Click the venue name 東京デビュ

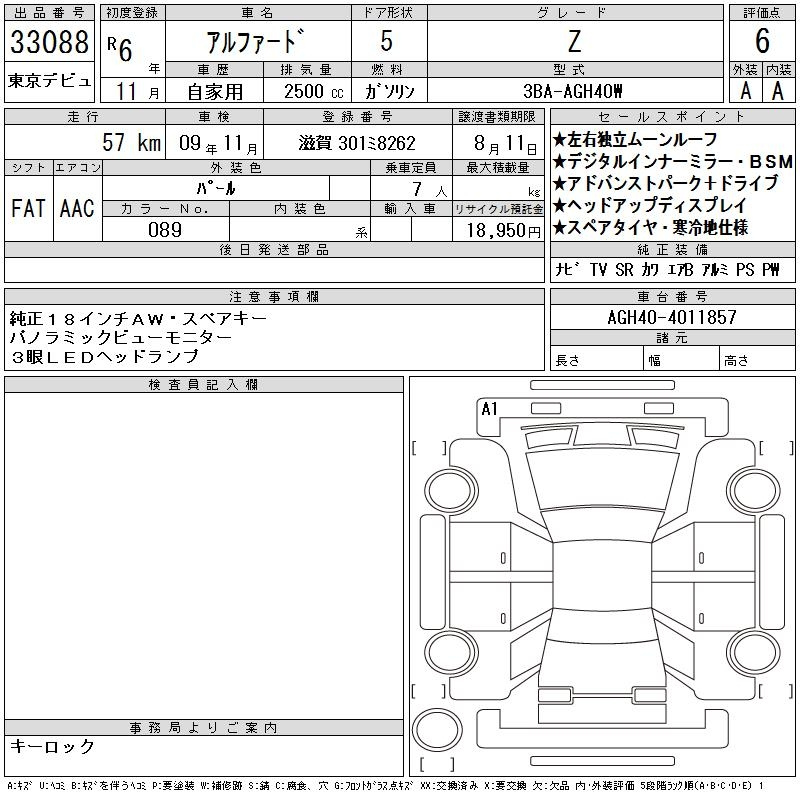pyautogui.click(x=49, y=81)
